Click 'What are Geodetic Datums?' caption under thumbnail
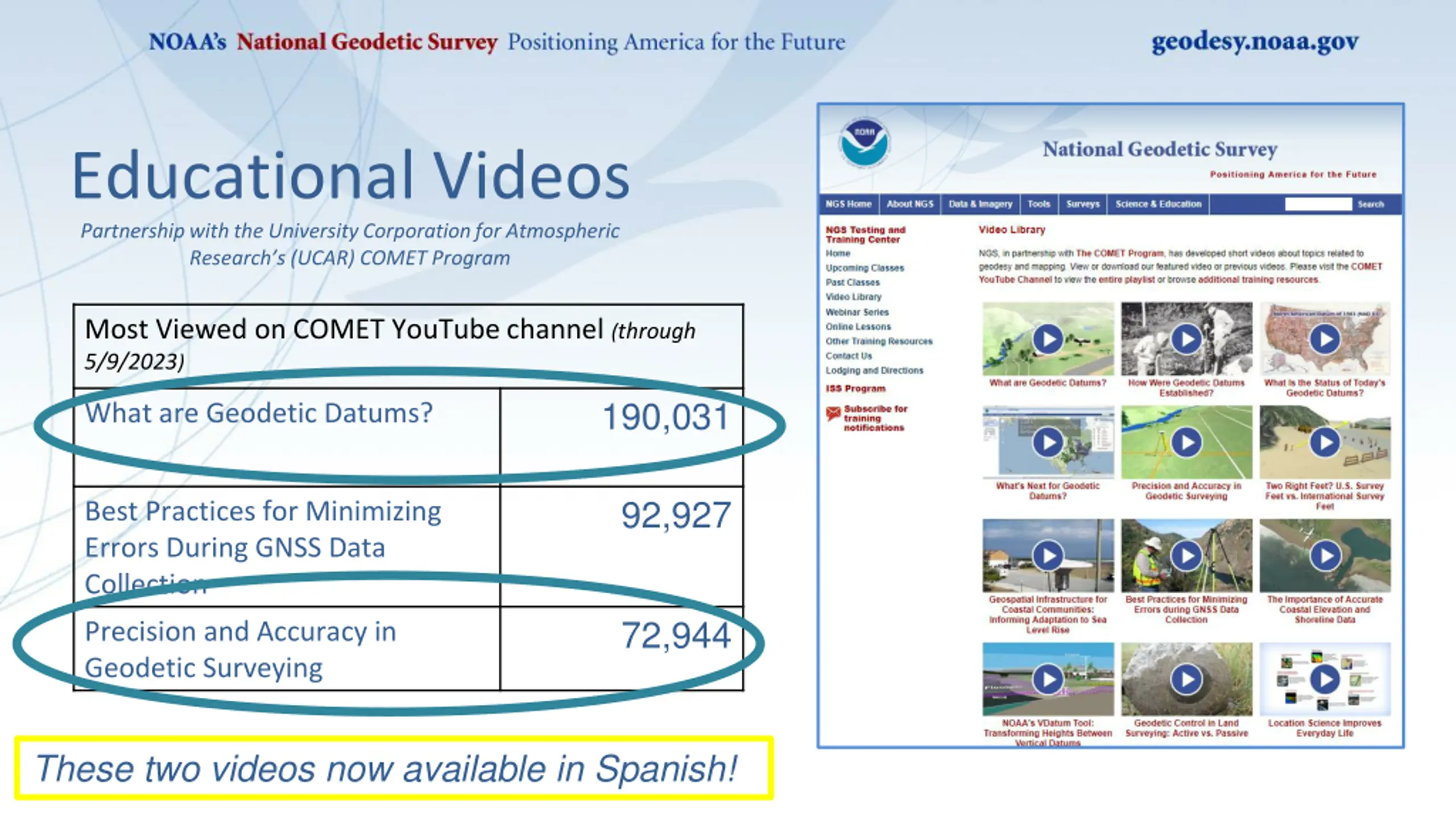This screenshot has height=819, width=1456. (1048, 383)
